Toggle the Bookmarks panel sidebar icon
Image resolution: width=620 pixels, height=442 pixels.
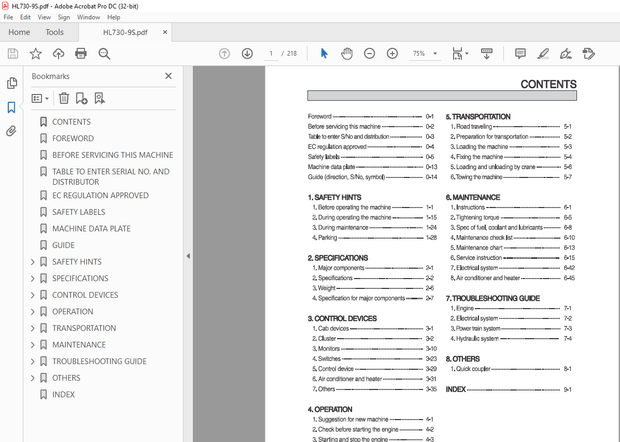[x=11, y=107]
